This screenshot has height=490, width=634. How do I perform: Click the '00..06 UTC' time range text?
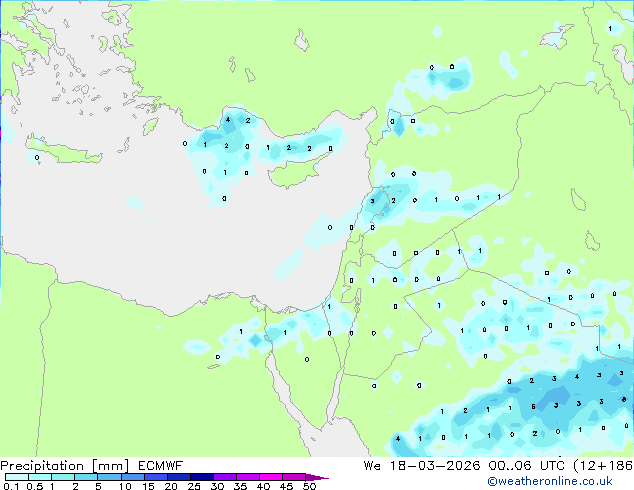pos(526,466)
